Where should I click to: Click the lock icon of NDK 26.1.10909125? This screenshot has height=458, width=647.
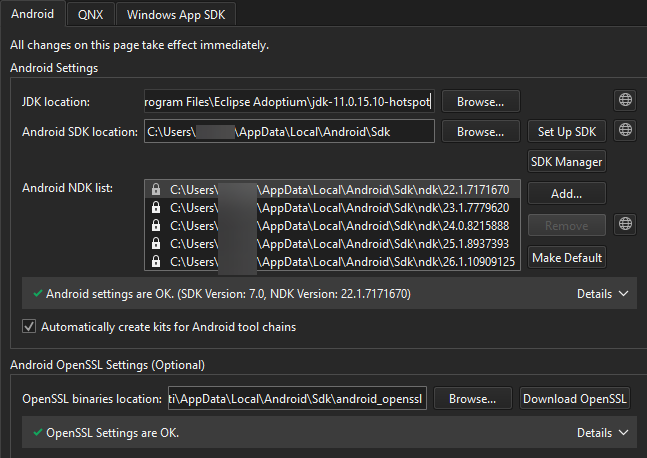(155, 262)
